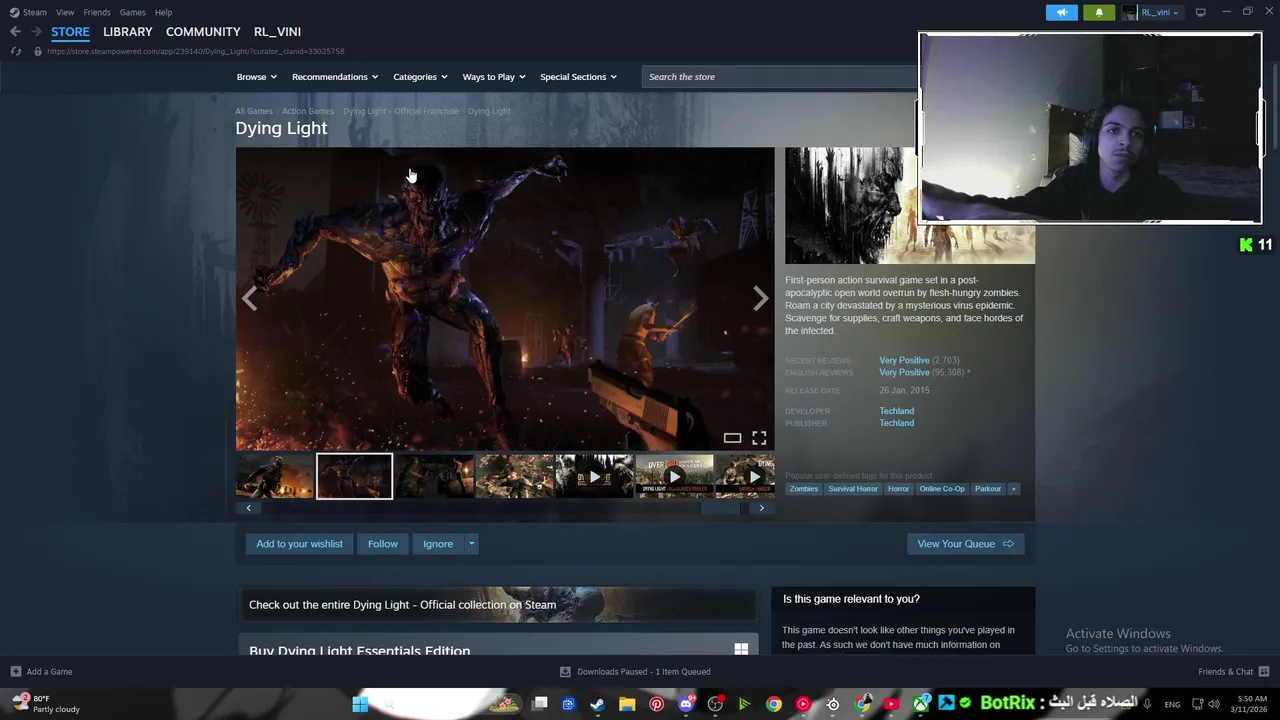
Task: Click the blue announcements megaphone button
Action: [1062, 12]
